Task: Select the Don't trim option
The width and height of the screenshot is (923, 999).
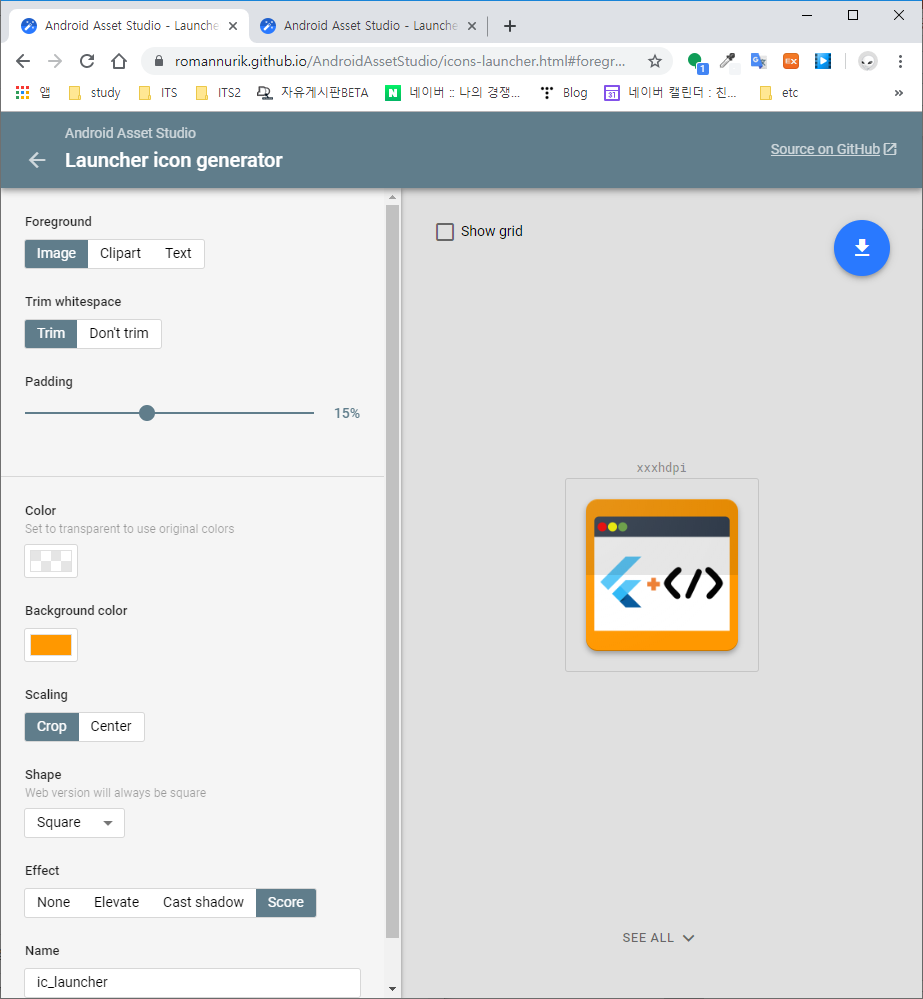Action: 119,334
